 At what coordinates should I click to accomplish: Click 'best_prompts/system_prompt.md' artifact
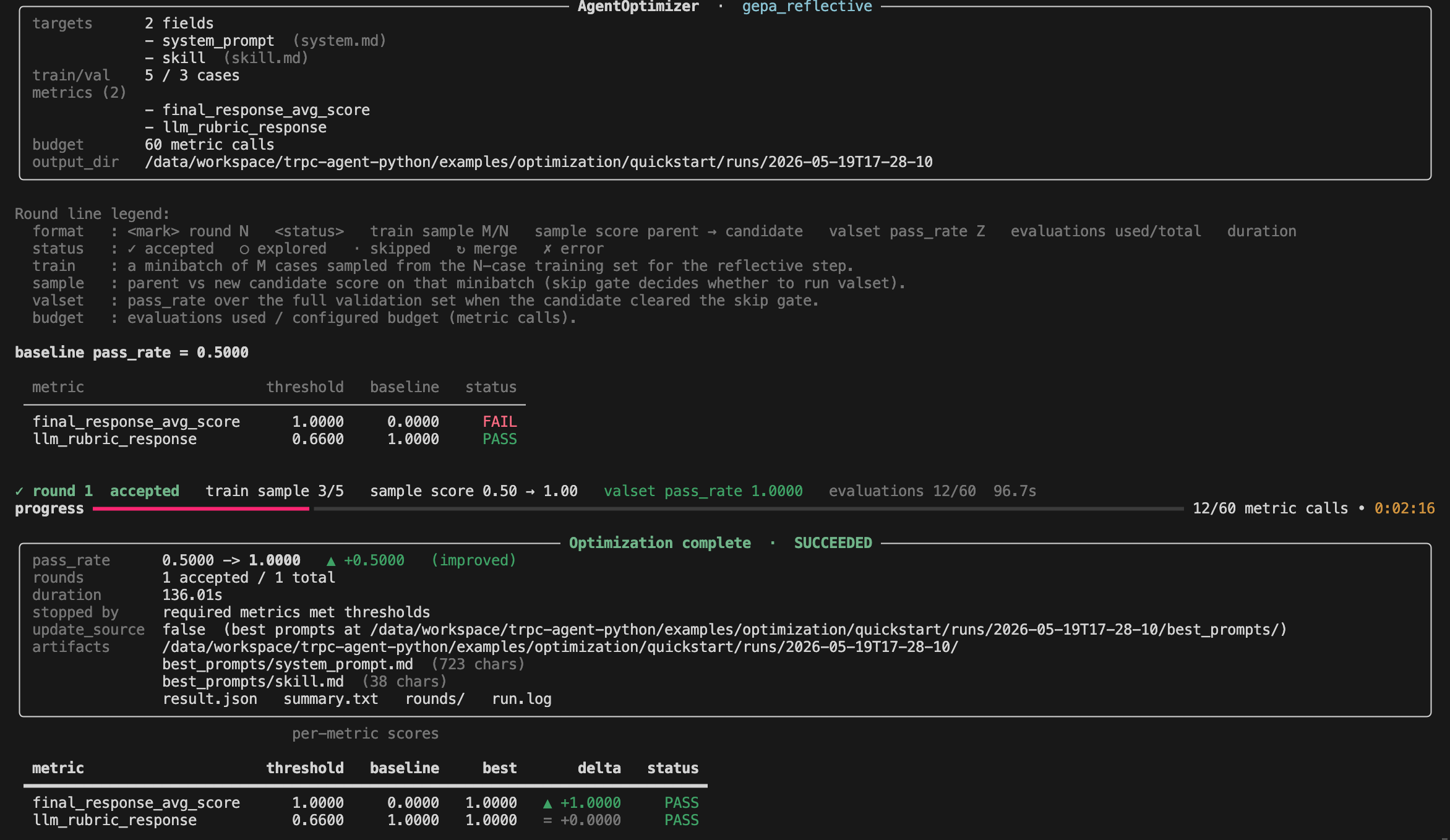tap(288, 664)
